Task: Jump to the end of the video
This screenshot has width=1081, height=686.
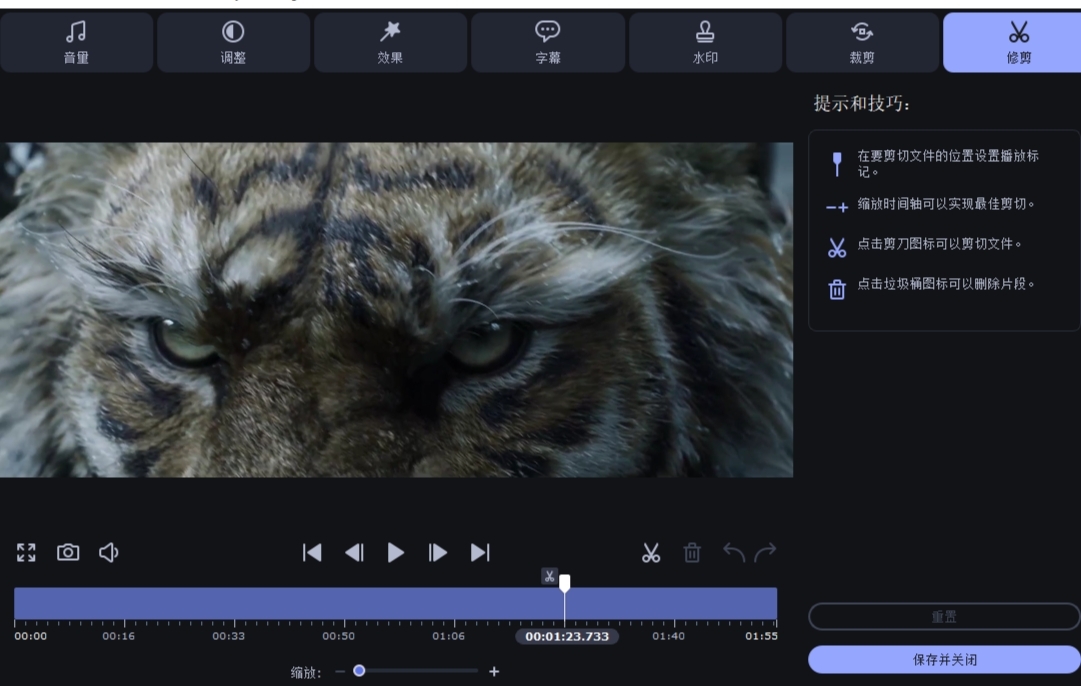Action: click(480, 552)
